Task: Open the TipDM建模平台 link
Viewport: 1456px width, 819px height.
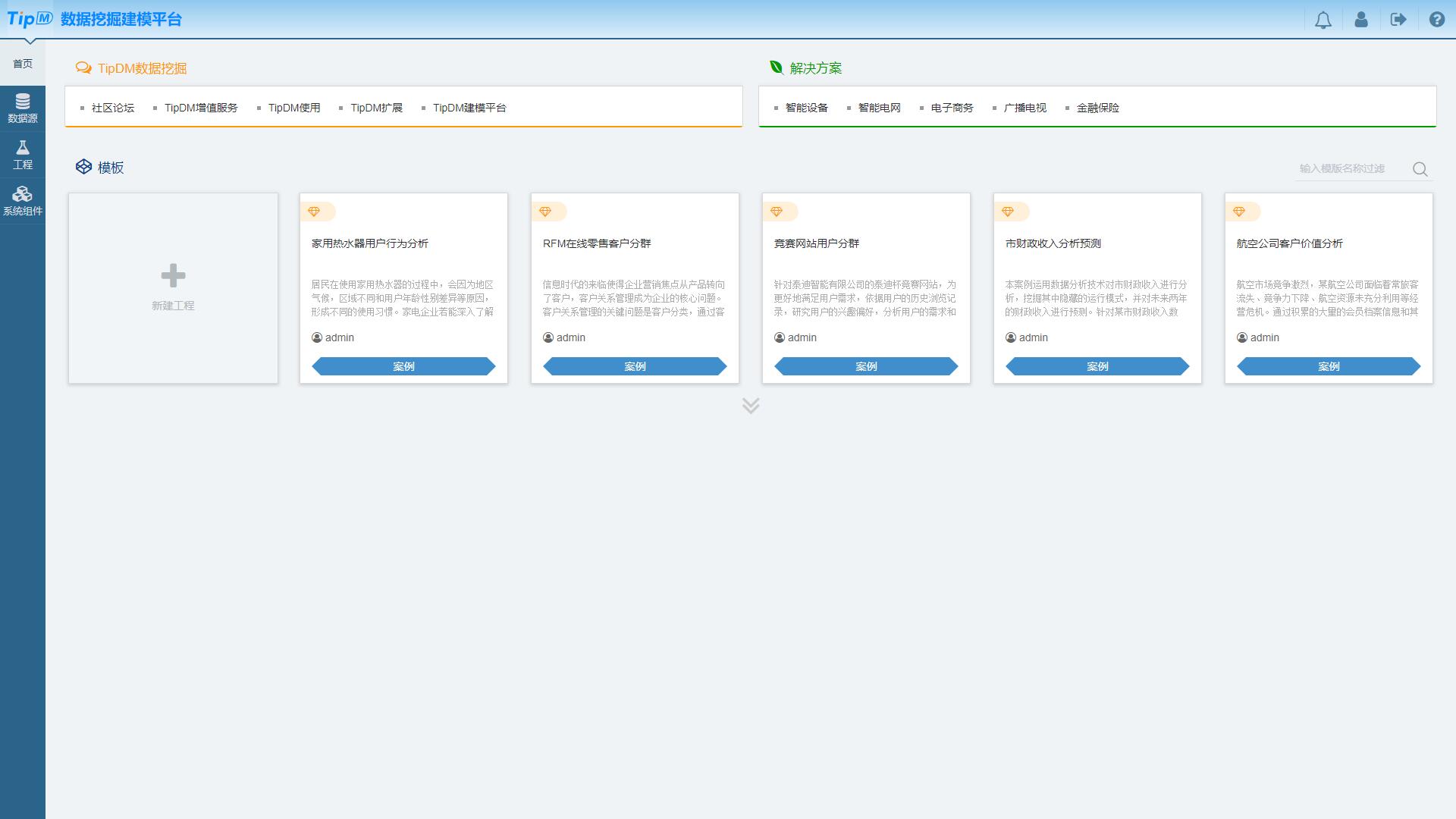Action: pyautogui.click(x=469, y=108)
